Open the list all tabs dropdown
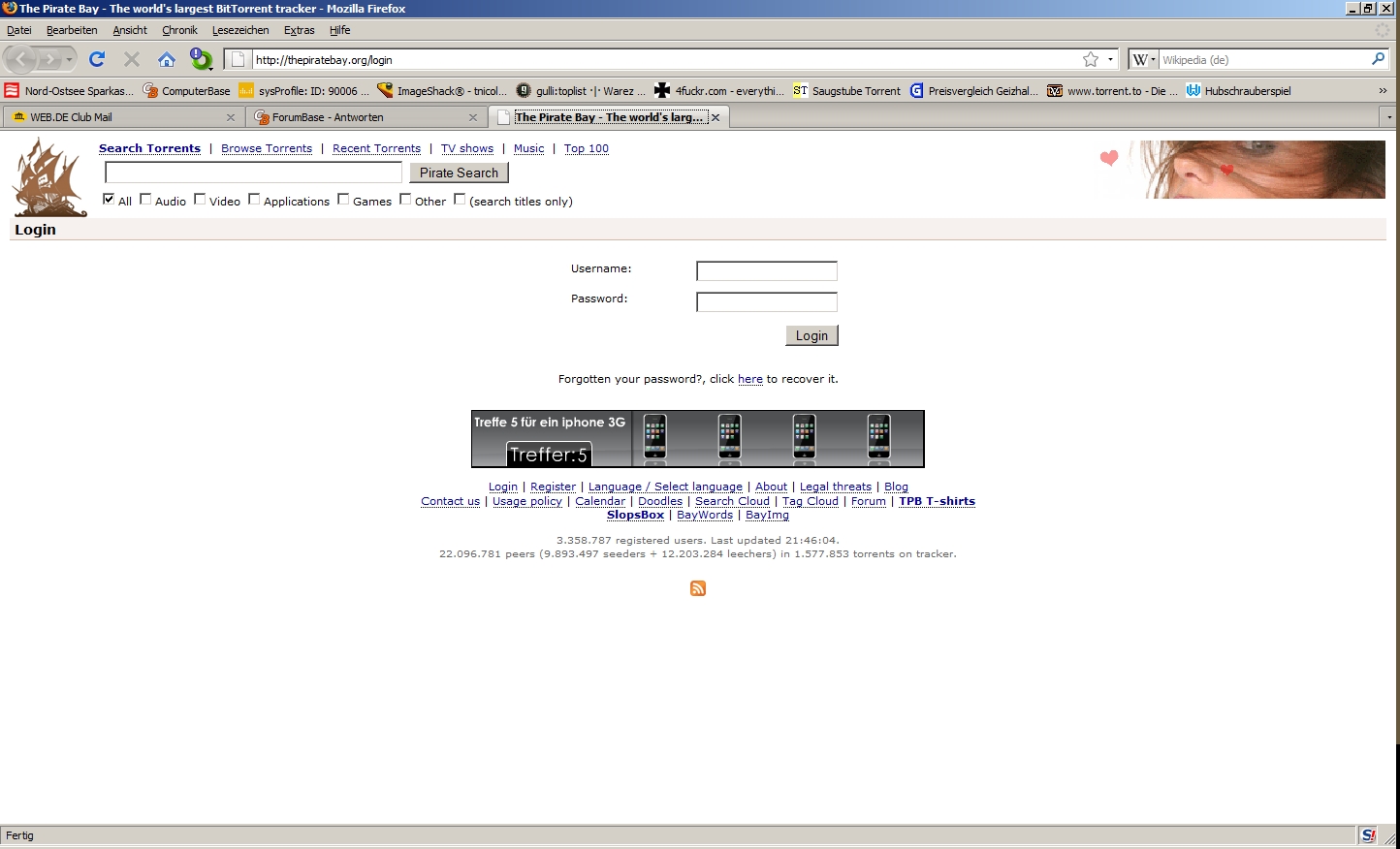 pos(1389,117)
